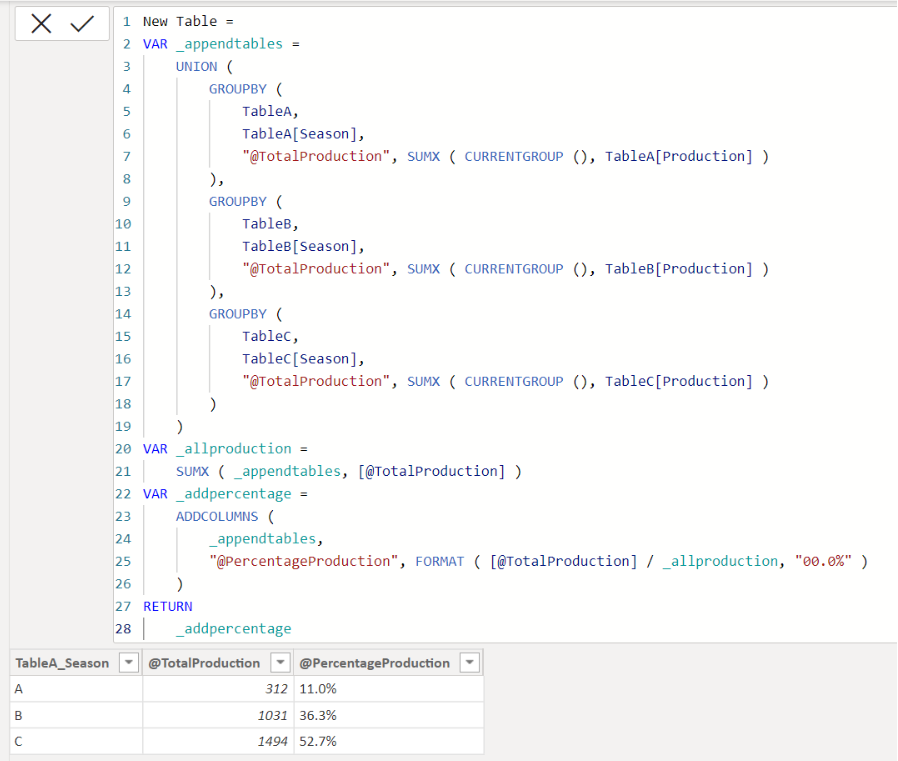The width and height of the screenshot is (898, 761).
Task: Click the GROUPBY keyword on line 9
Action: click(238, 202)
